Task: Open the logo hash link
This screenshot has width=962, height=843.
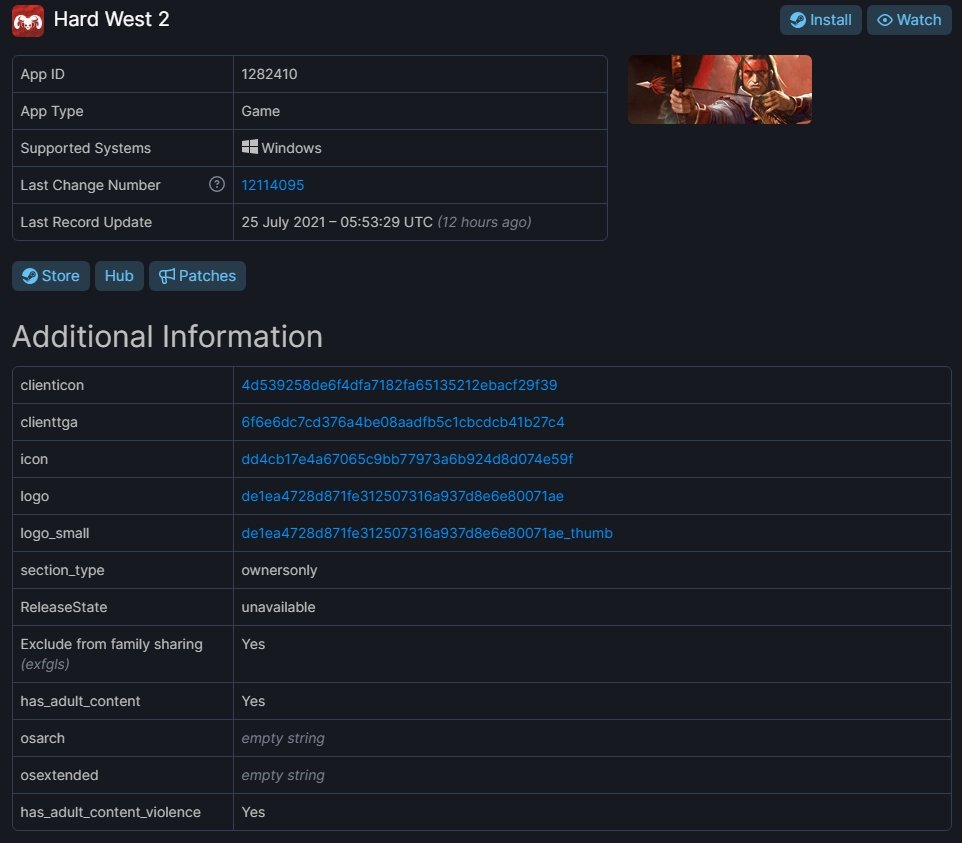Action: coord(402,496)
